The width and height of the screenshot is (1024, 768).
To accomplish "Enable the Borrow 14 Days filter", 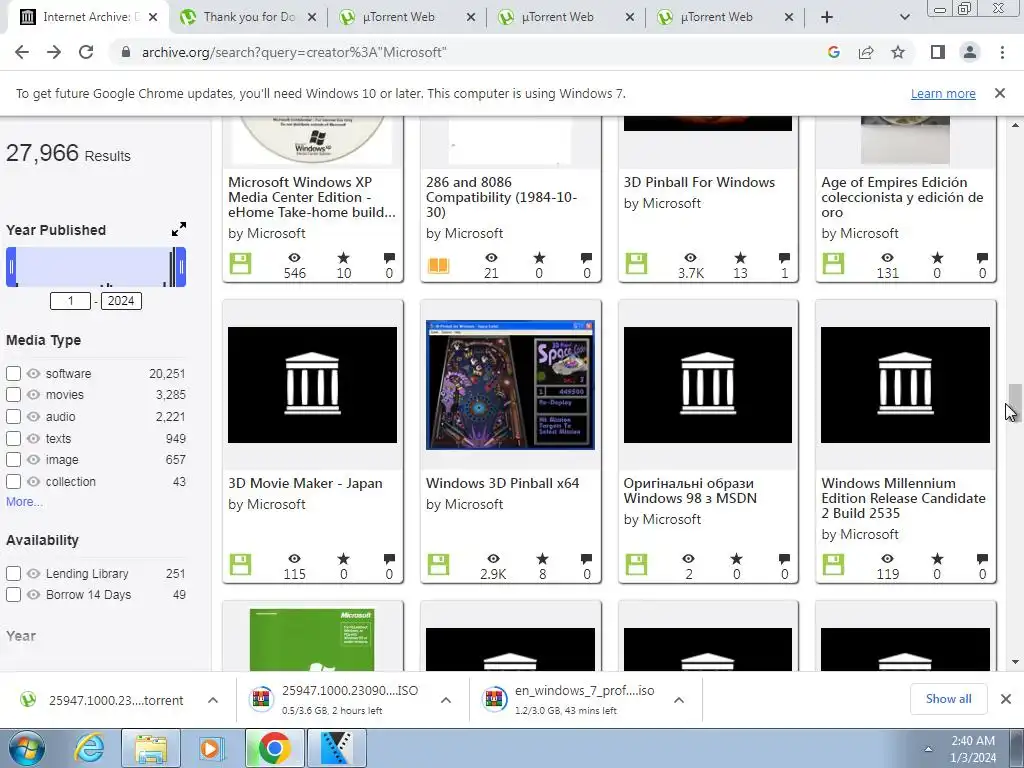I will coord(13,594).
